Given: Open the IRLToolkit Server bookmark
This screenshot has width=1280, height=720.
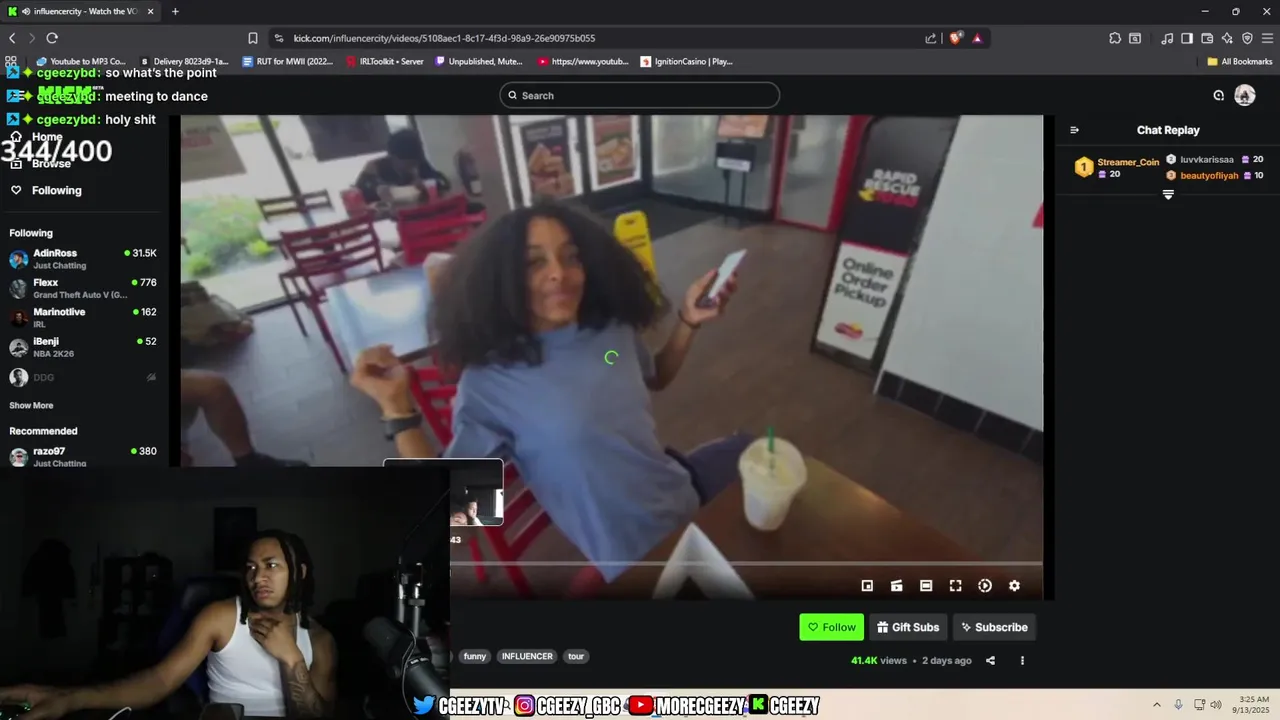Looking at the screenshot, I should (384, 61).
